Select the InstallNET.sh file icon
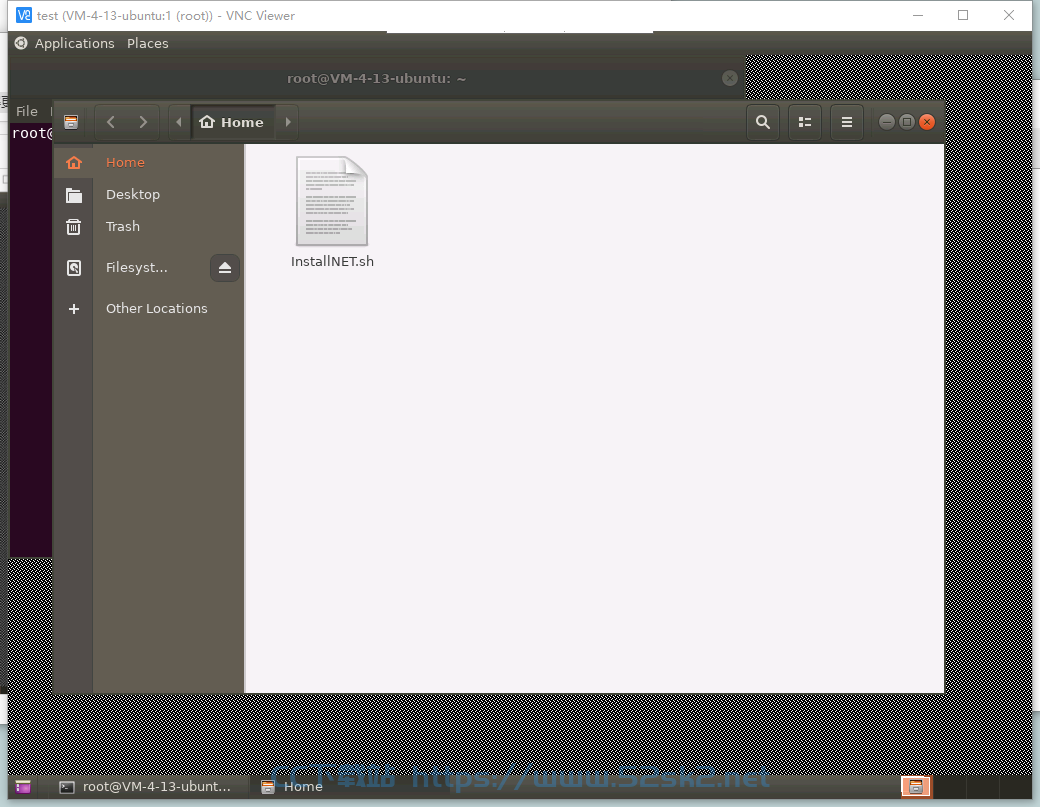The image size is (1040, 807). (x=332, y=201)
